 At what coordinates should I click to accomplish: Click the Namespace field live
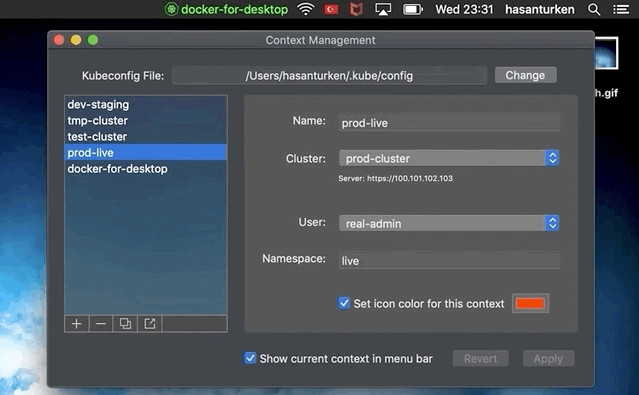click(x=449, y=260)
